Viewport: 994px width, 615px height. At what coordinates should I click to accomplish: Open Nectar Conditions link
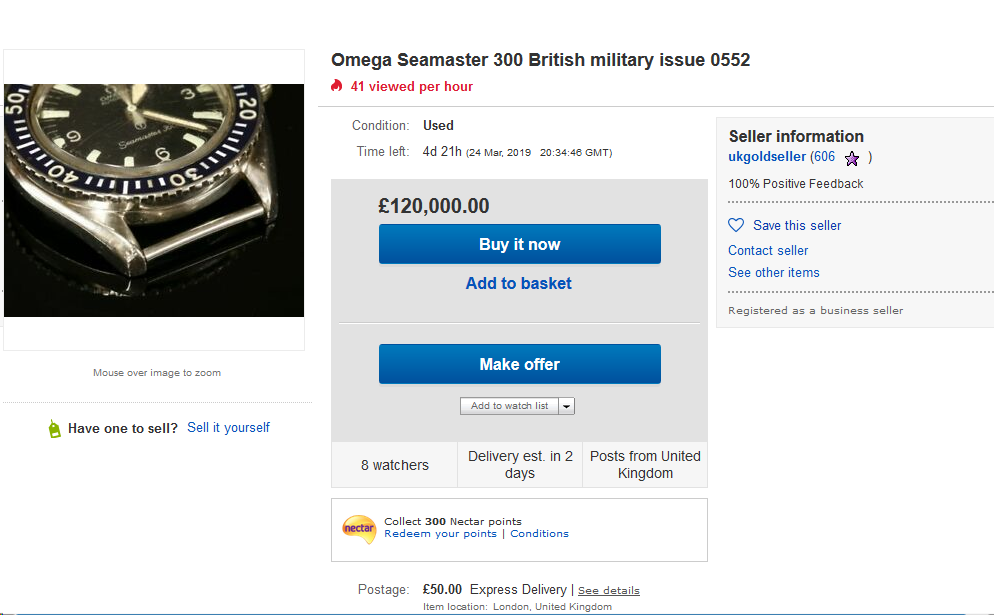tap(539, 534)
